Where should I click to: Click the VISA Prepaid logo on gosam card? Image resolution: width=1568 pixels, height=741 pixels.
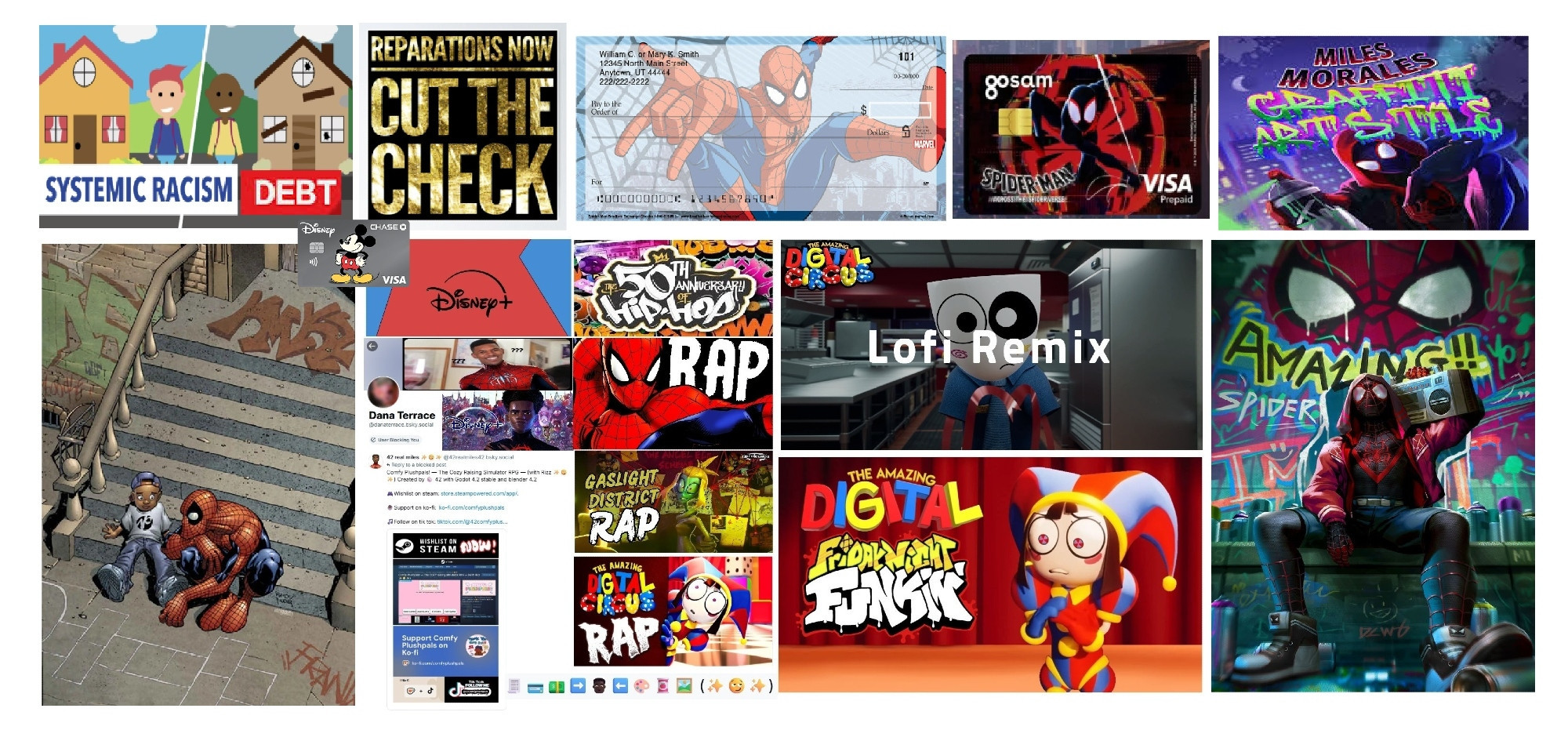[x=1168, y=189]
